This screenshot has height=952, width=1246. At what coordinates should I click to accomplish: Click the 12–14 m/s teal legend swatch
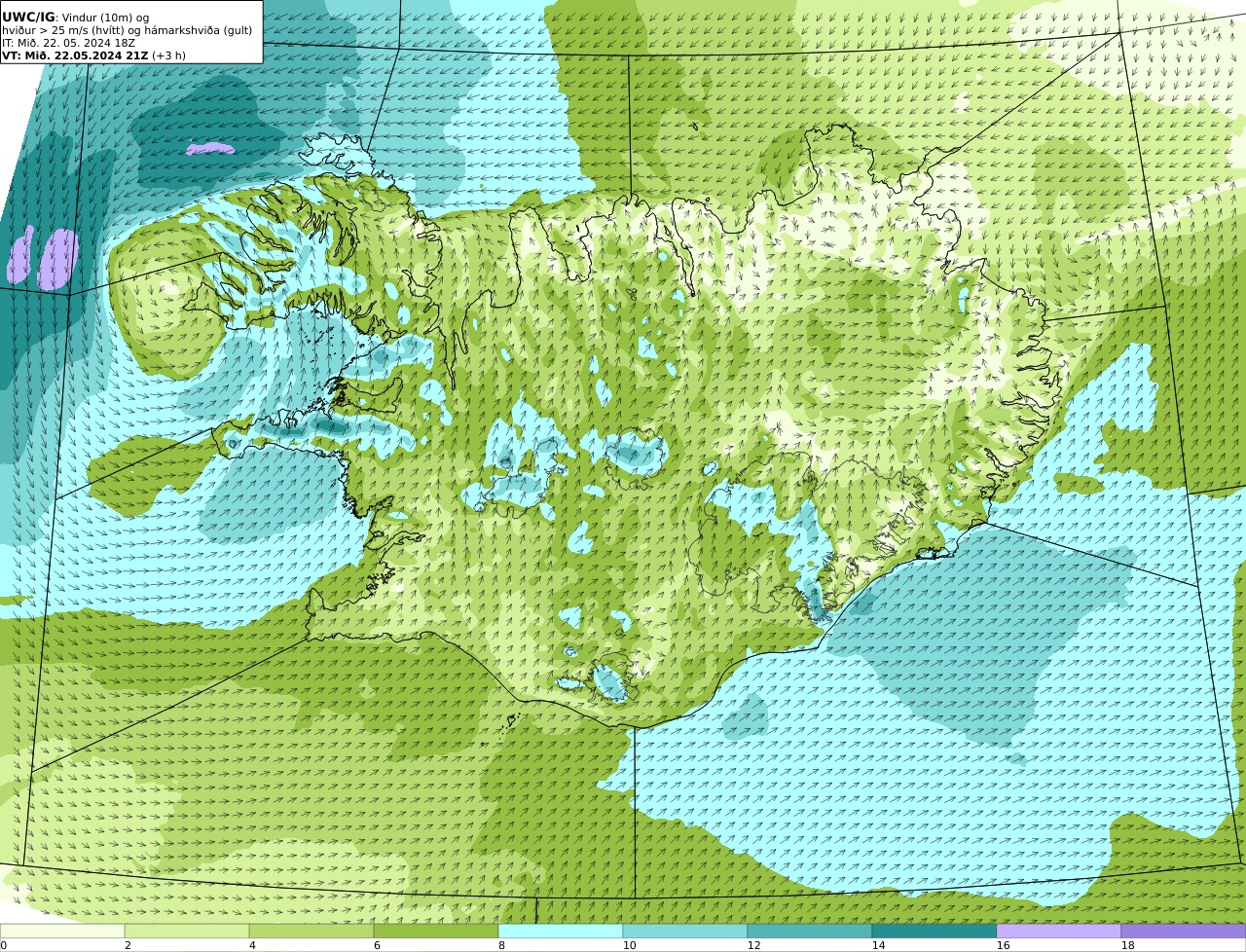[x=810, y=931]
